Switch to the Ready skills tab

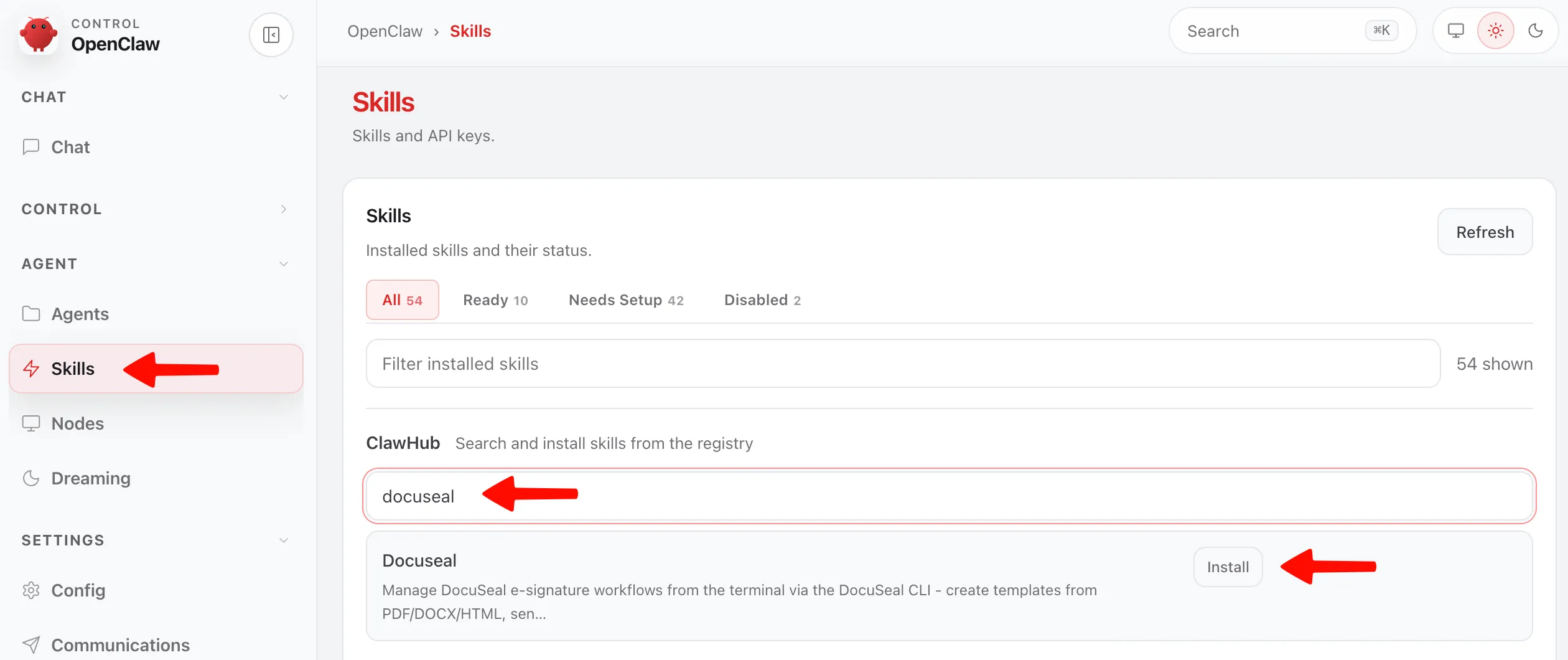(495, 299)
